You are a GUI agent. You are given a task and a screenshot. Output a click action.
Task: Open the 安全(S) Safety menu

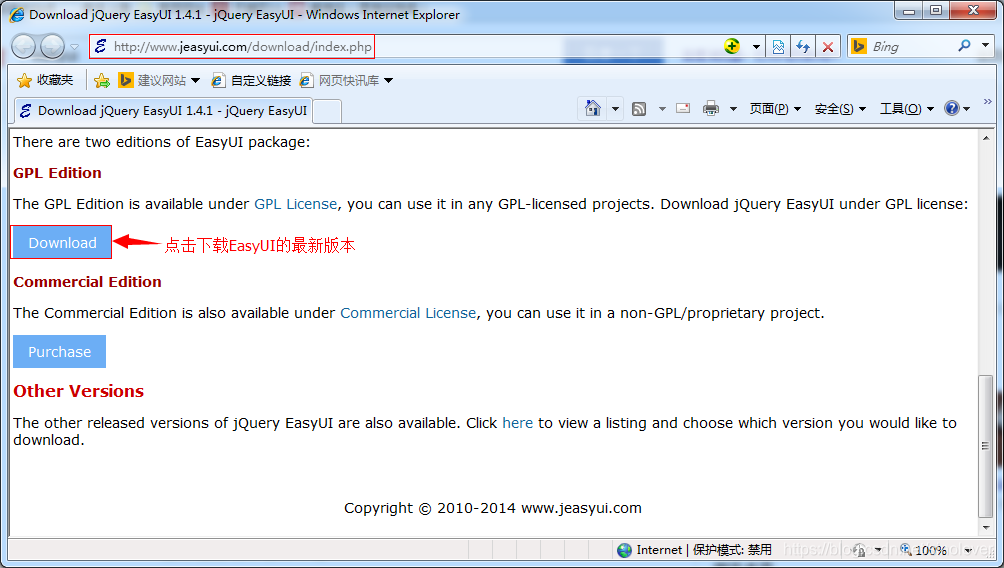click(840, 109)
